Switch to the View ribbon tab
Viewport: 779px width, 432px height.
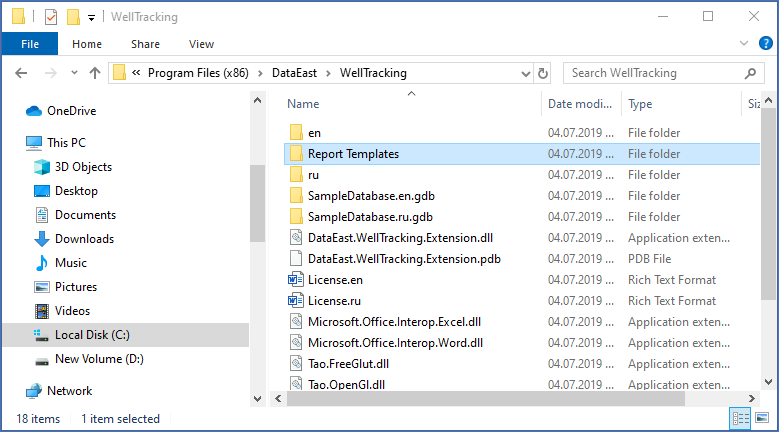point(201,44)
